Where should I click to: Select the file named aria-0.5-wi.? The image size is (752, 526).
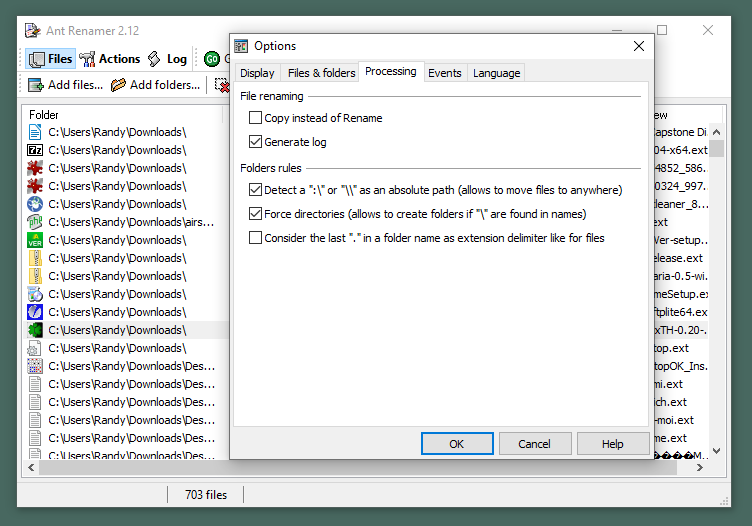pyautogui.click(x=681, y=276)
